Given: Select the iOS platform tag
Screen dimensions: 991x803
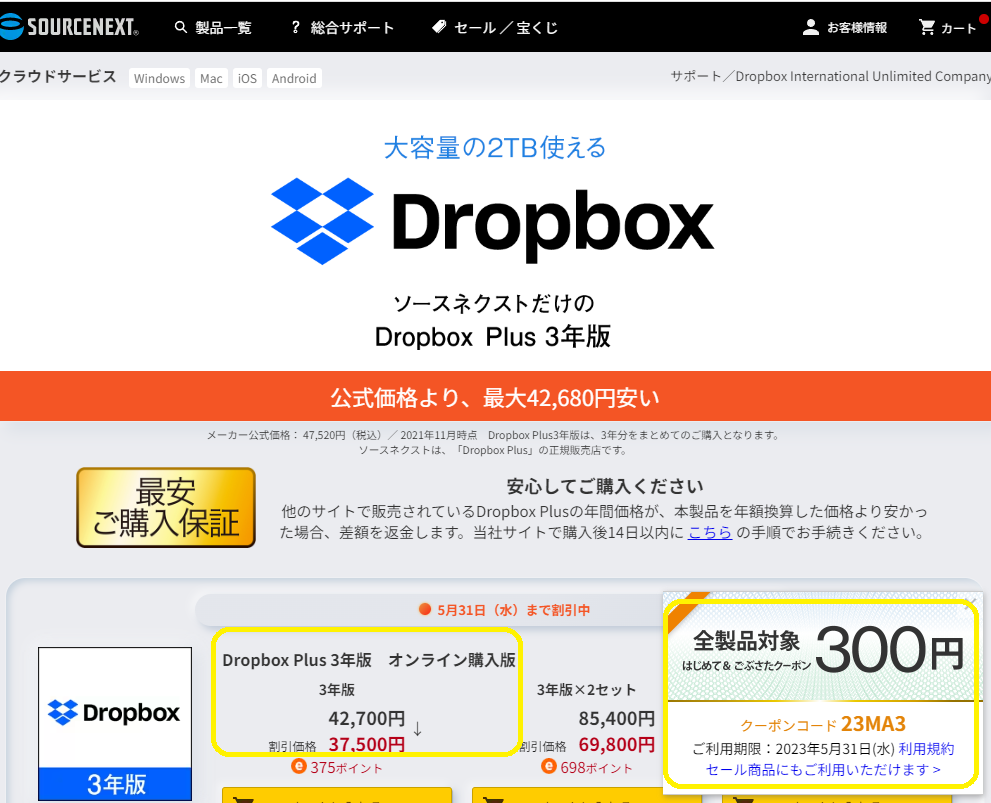Looking at the screenshot, I should click(x=247, y=78).
